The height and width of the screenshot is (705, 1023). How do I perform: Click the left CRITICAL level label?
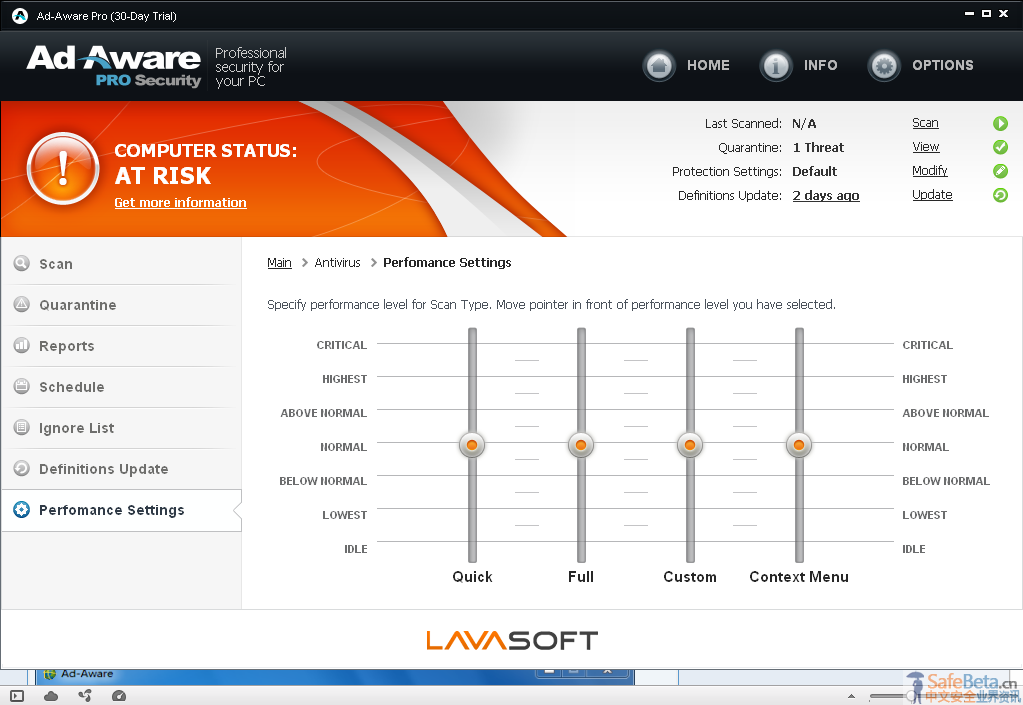(x=341, y=345)
